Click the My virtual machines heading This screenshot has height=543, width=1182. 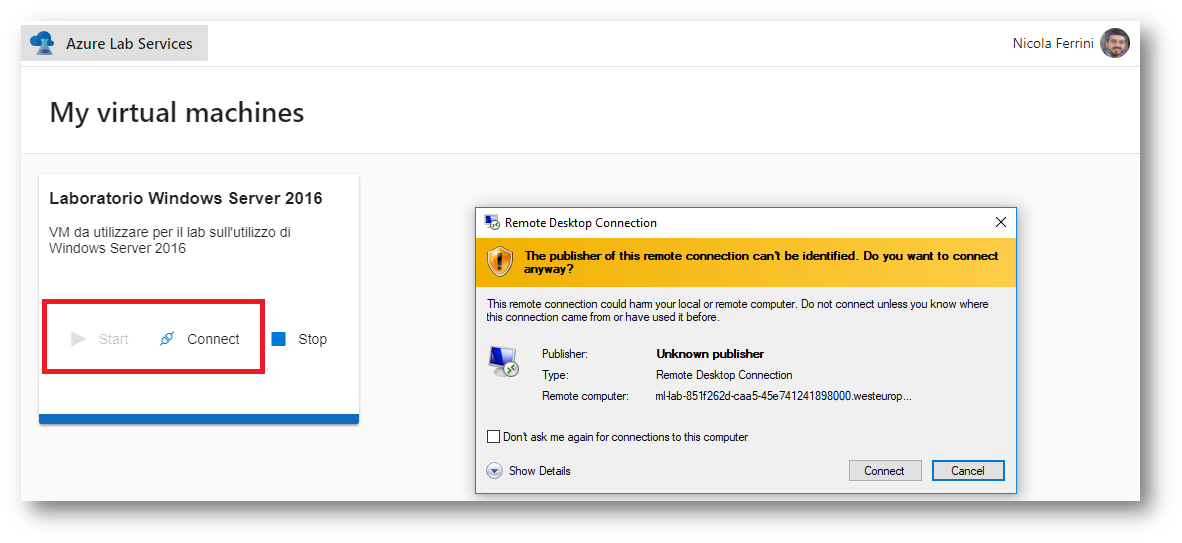pos(177,112)
